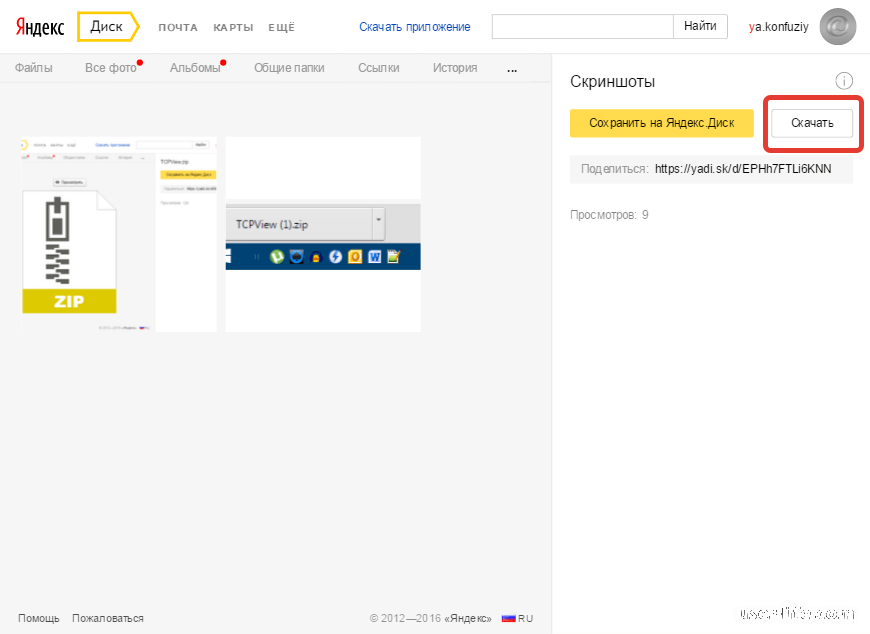Click the Russian flag language icon
The image size is (870, 634).
point(509,618)
